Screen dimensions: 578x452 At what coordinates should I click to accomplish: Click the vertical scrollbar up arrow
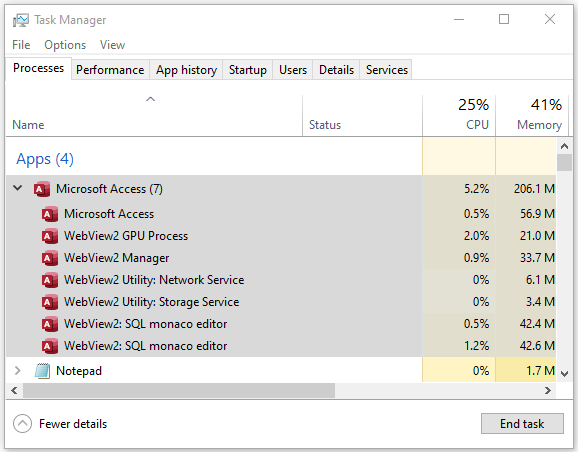(564, 146)
